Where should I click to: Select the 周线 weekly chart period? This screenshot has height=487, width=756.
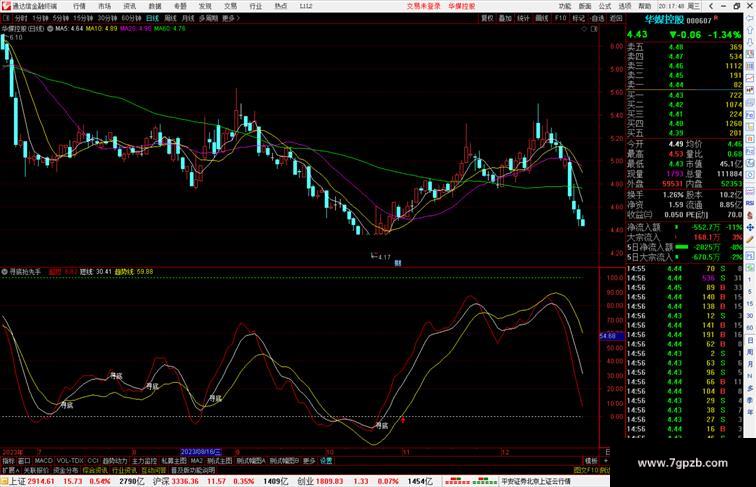click(x=170, y=18)
